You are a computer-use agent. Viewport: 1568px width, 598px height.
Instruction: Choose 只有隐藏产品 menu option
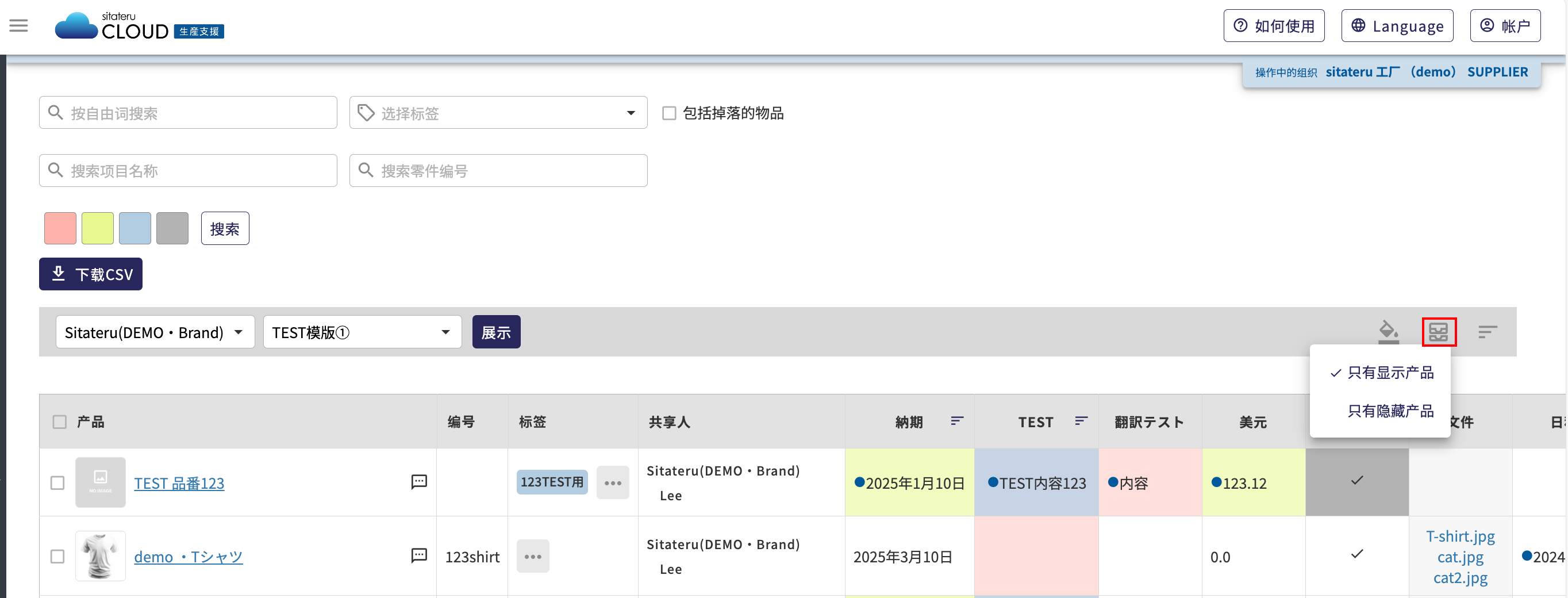[1390, 411]
